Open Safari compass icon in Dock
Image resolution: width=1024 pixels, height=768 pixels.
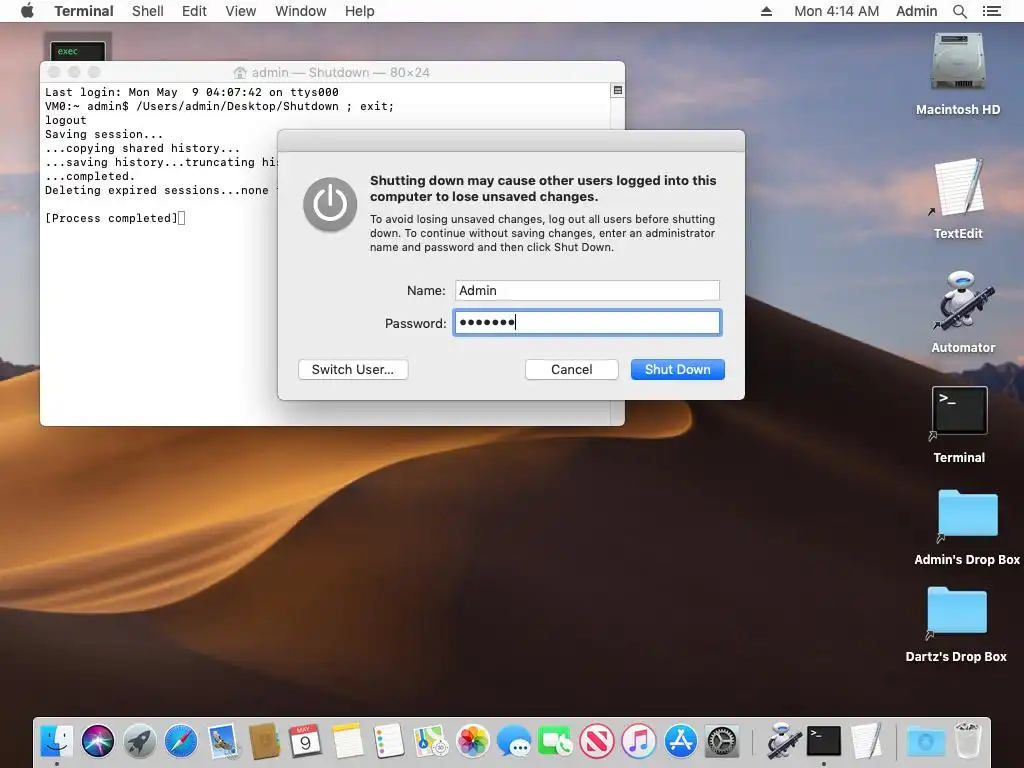[181, 741]
